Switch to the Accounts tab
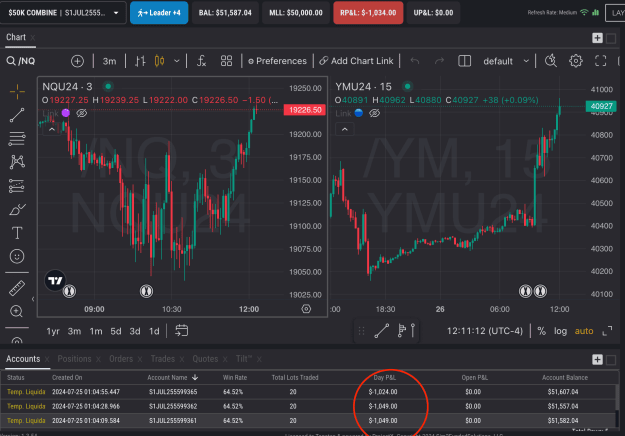Screen dimensions: 625x436 tap(23, 359)
